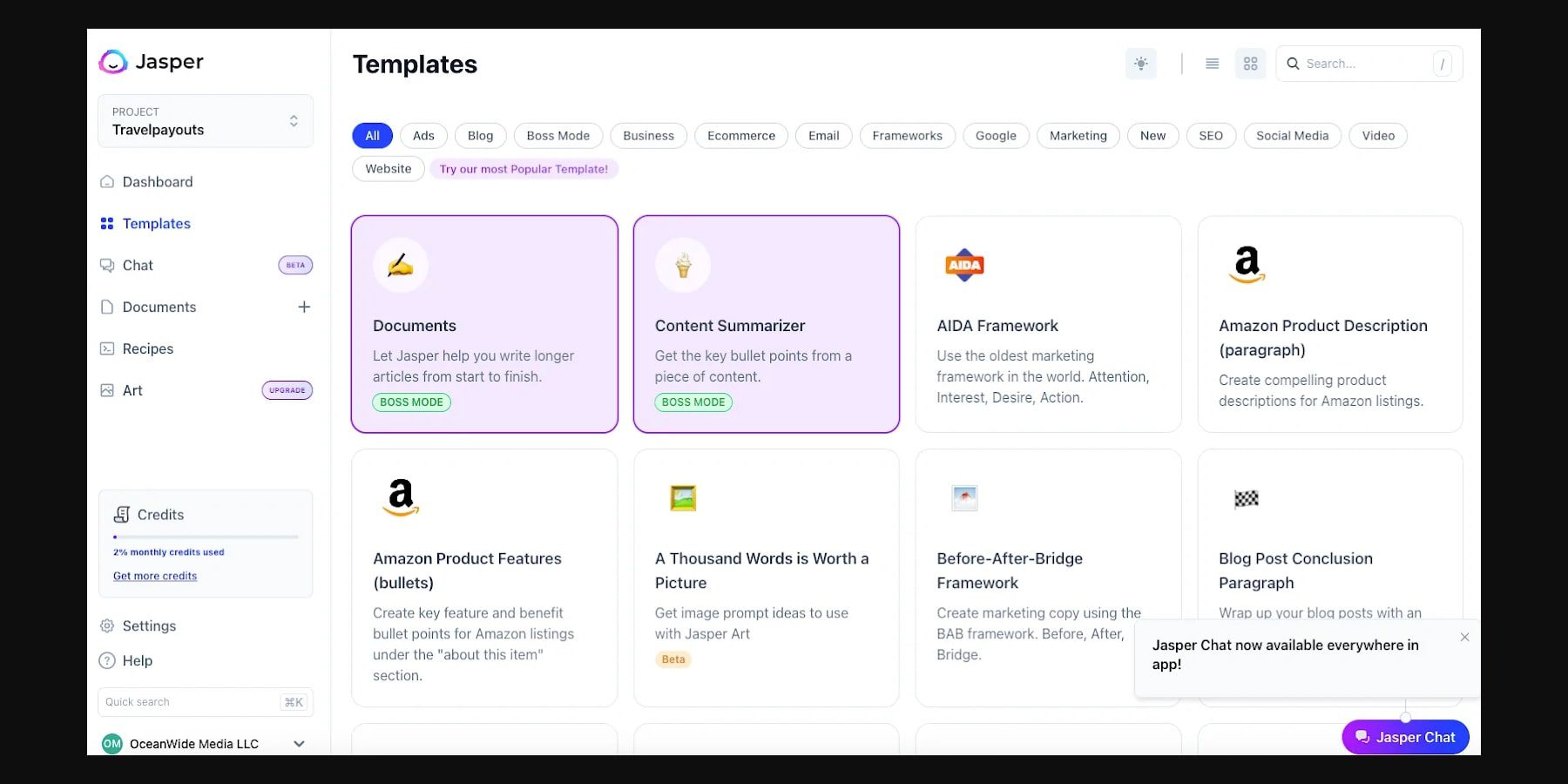Open the Dashboard from the sidebar

click(157, 181)
